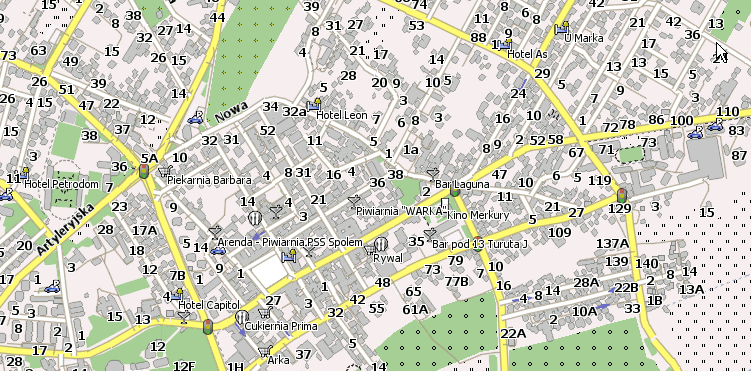
Task: Select the Hotel Petrodom bed icon
Action: pyautogui.click(x=22, y=173)
